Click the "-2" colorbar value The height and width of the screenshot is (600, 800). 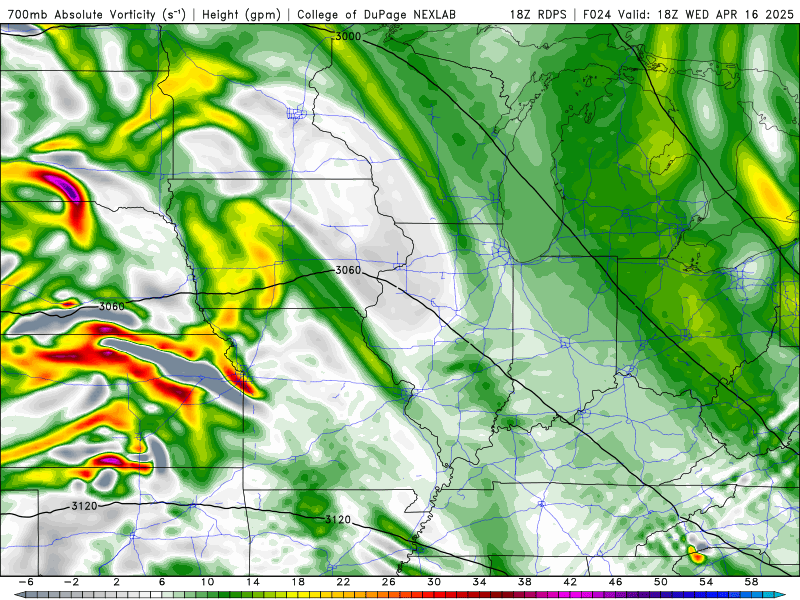pos(71,582)
